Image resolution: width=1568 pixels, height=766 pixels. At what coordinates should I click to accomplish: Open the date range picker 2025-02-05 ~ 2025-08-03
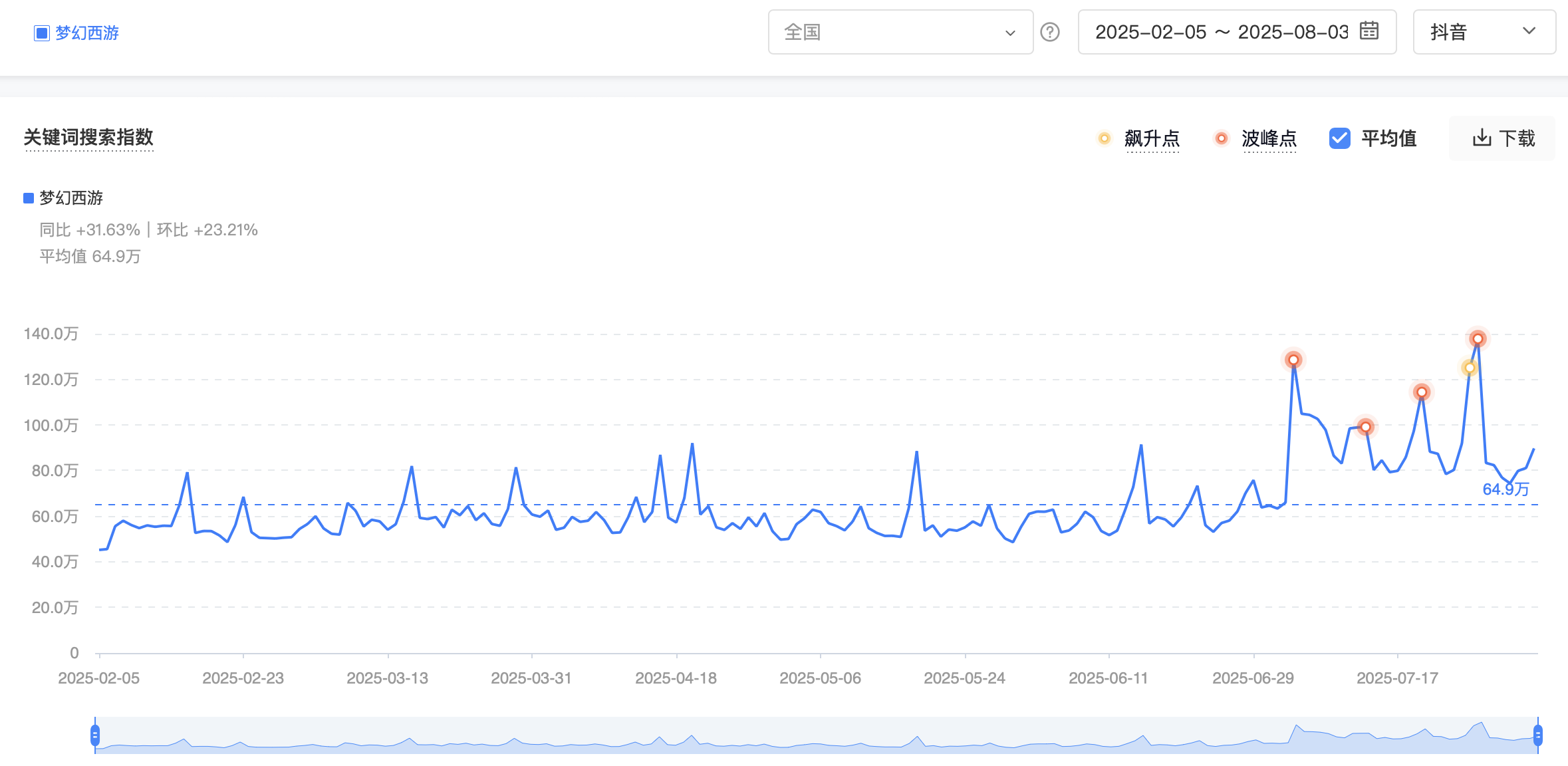click(x=1237, y=32)
